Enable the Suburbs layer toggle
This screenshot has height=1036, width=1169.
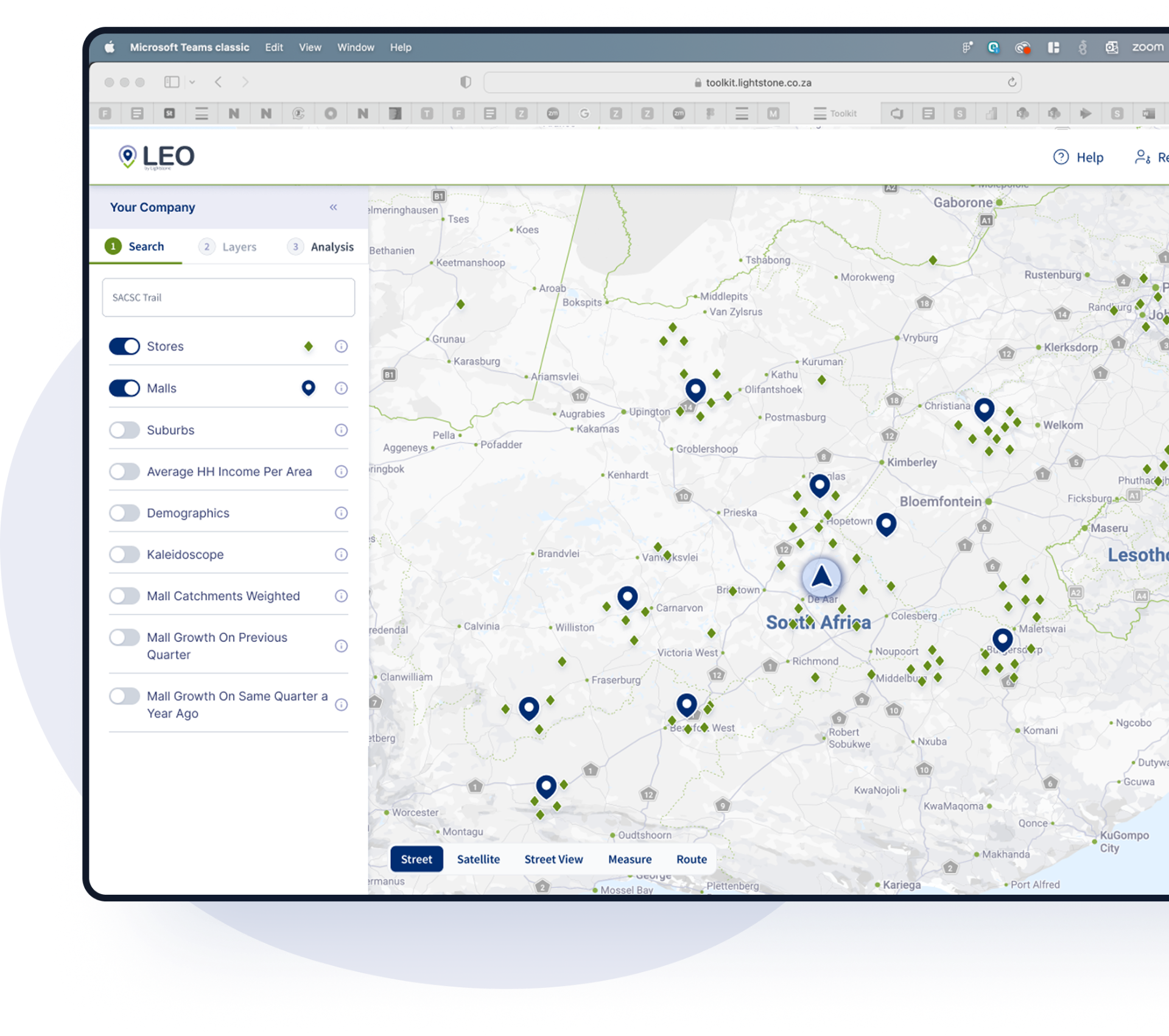point(124,430)
